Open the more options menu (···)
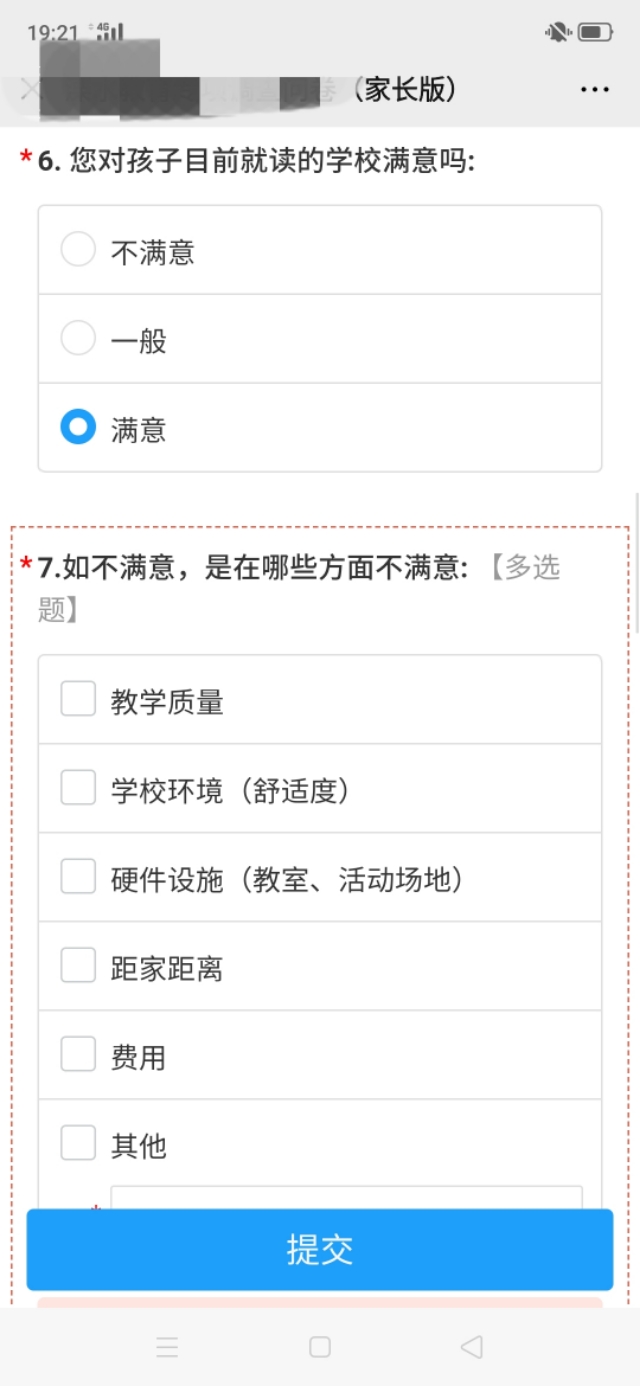Image resolution: width=640 pixels, height=1386 pixels. point(594,89)
